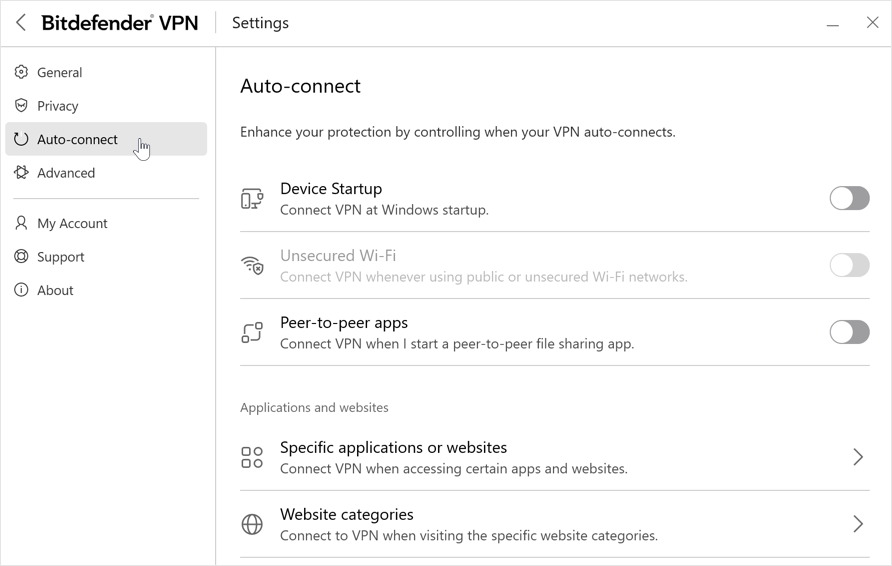The height and width of the screenshot is (566, 892).
Task: Turn on Peer-to-peer apps toggle
Action: 849,332
